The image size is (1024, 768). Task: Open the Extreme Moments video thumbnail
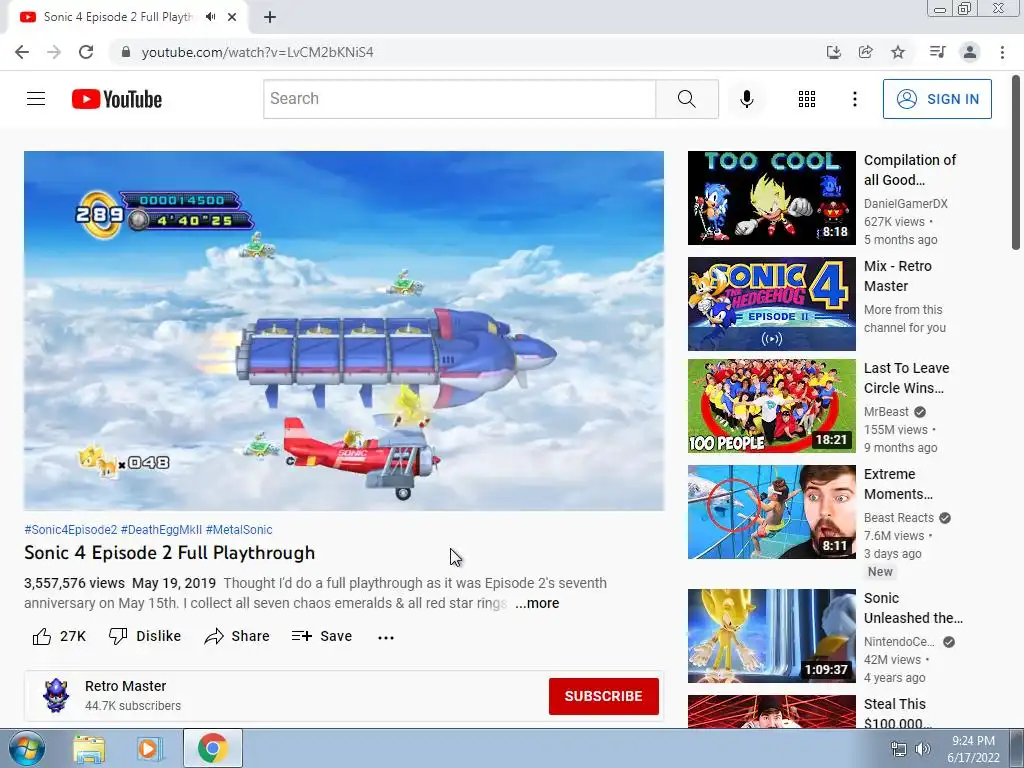click(x=771, y=512)
